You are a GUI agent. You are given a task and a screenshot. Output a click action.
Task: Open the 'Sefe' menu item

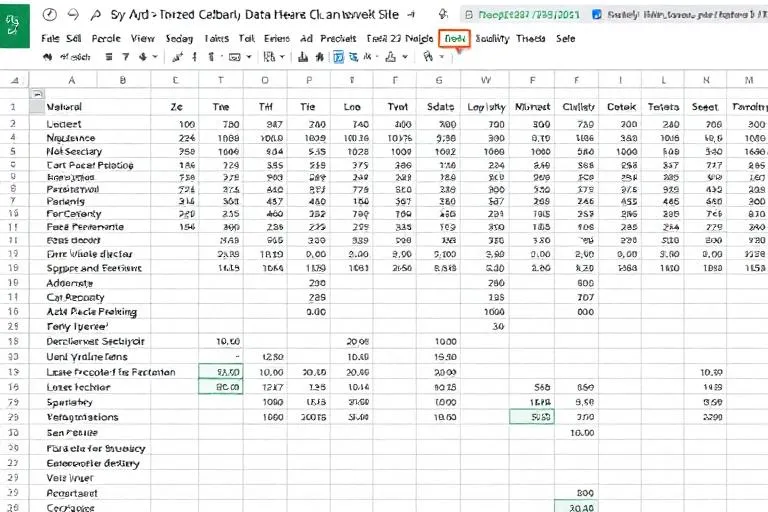[565, 38]
